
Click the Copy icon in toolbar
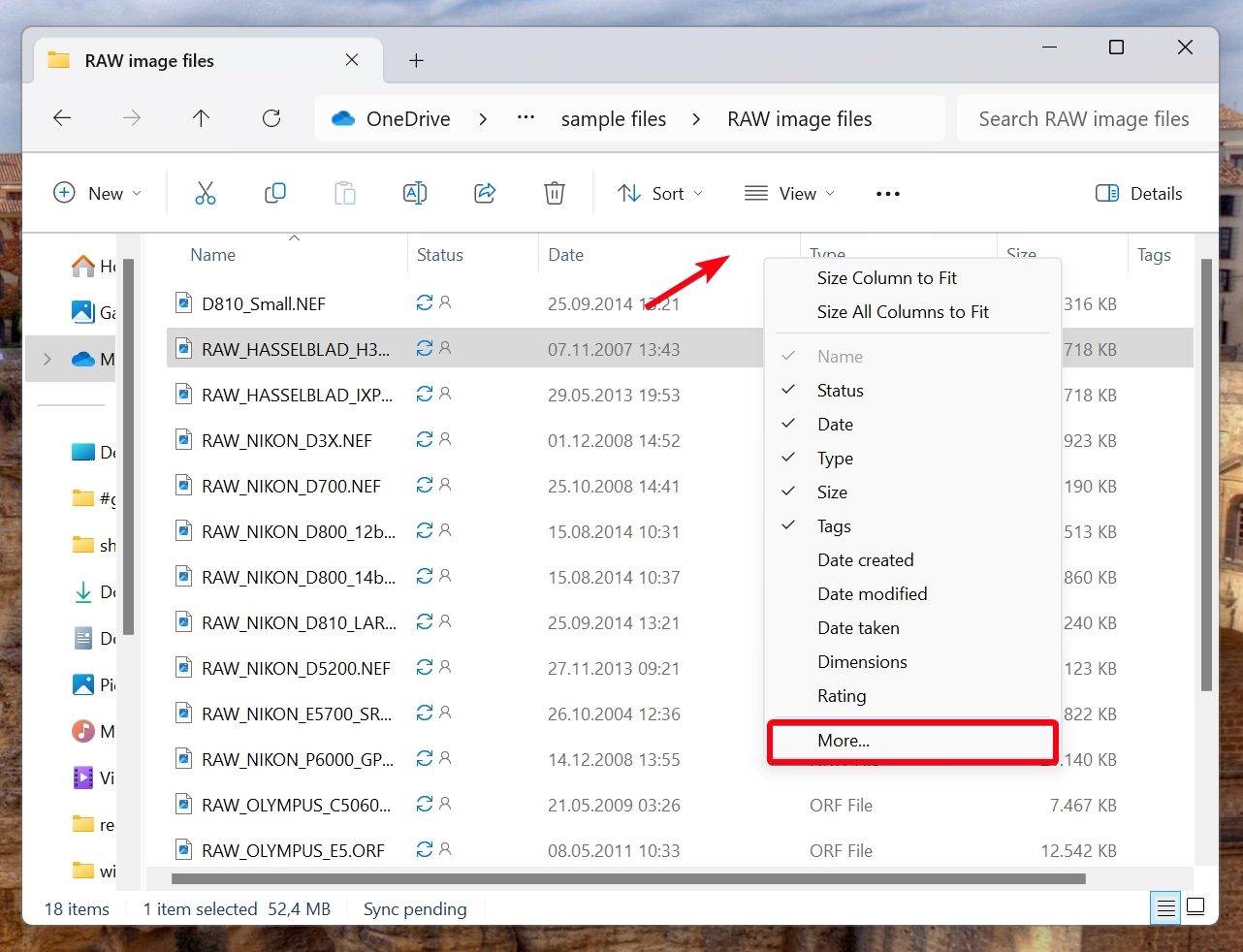pos(275,193)
